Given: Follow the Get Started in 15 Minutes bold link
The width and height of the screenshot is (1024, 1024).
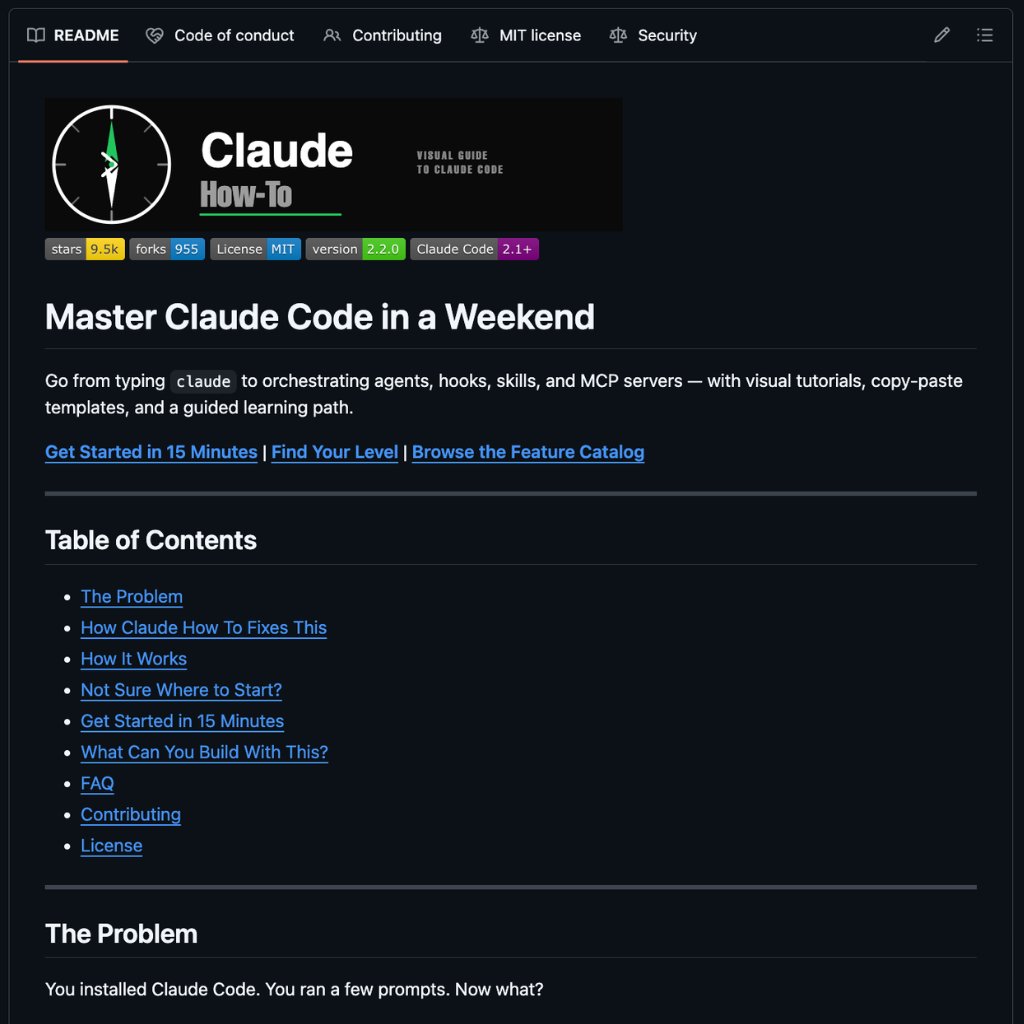Looking at the screenshot, I should (x=151, y=452).
